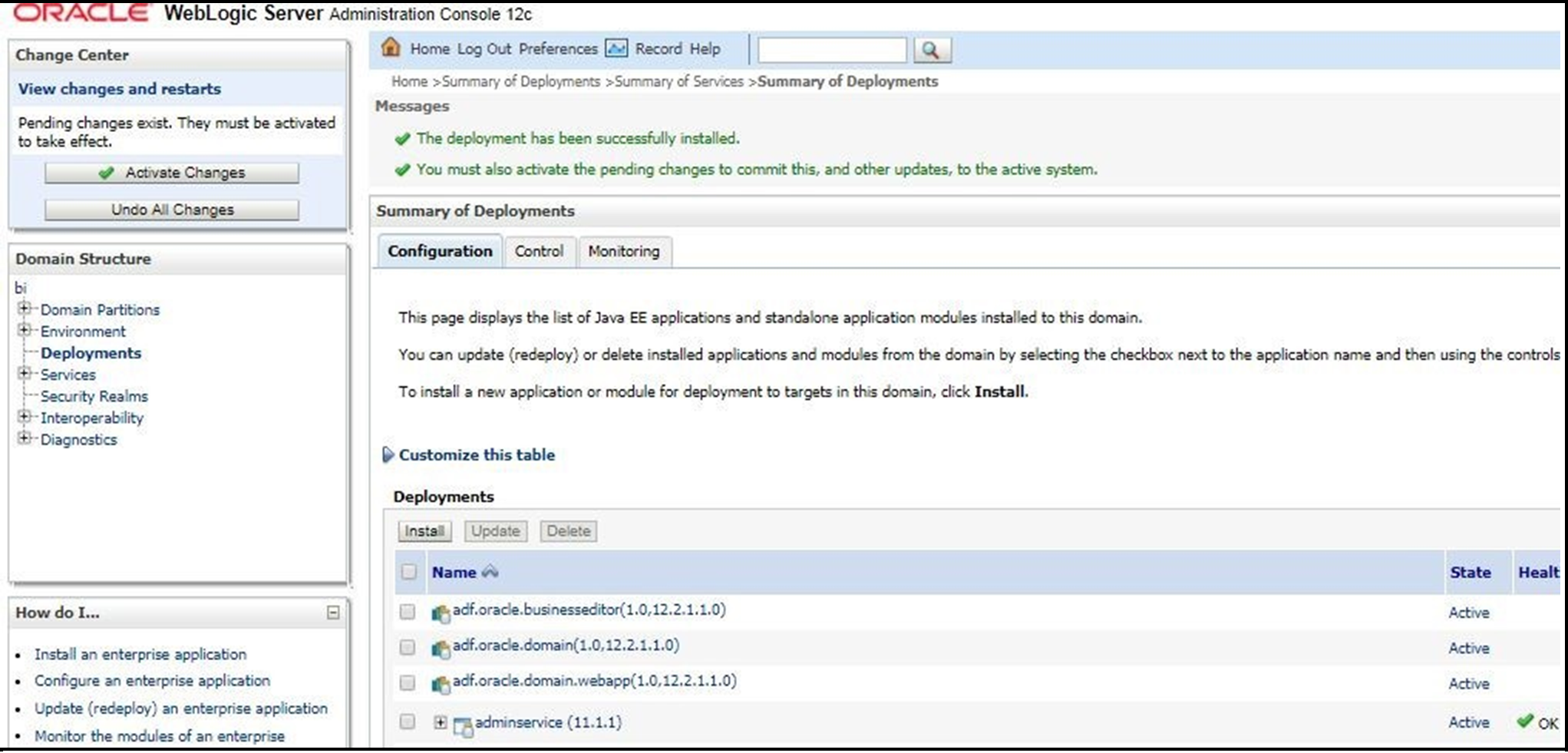Click the green OK health checkmark
This screenshot has height=753, width=1568.
click(1525, 721)
